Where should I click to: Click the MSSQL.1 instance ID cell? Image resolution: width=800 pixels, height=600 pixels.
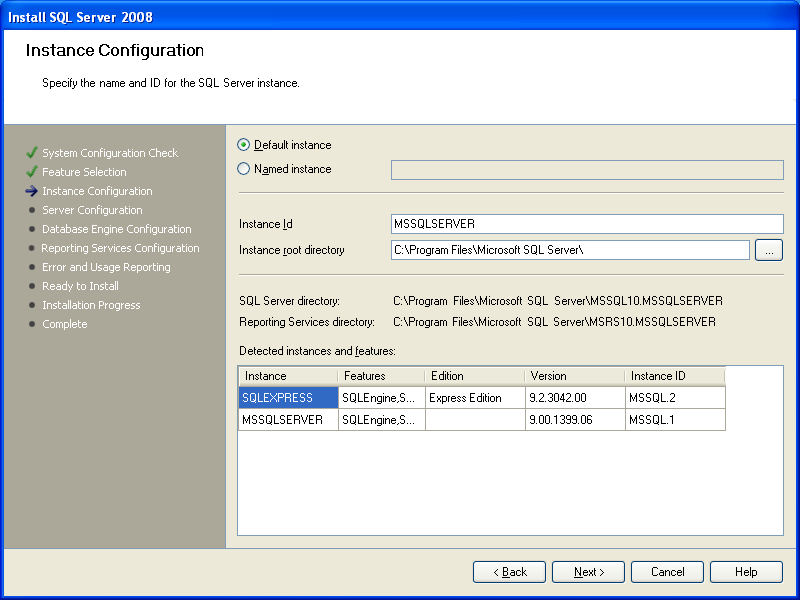(x=675, y=419)
